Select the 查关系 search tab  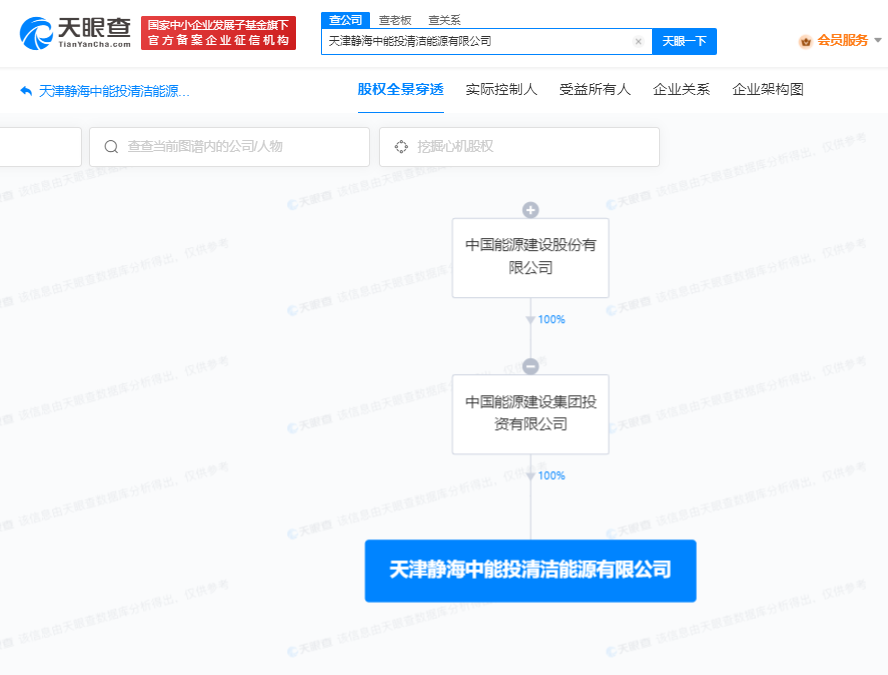click(x=444, y=20)
